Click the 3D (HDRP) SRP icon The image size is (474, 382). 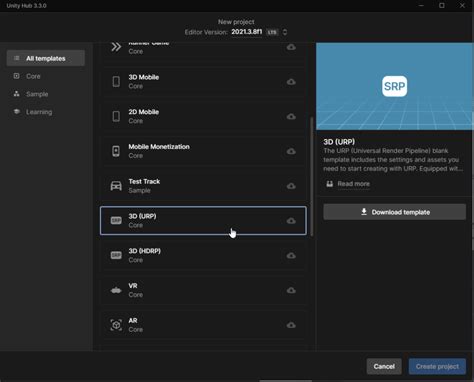click(x=116, y=255)
